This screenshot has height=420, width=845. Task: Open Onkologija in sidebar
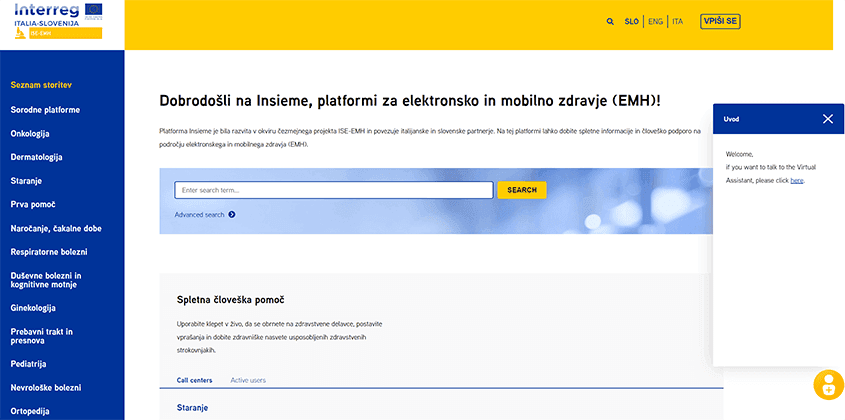(x=30, y=134)
